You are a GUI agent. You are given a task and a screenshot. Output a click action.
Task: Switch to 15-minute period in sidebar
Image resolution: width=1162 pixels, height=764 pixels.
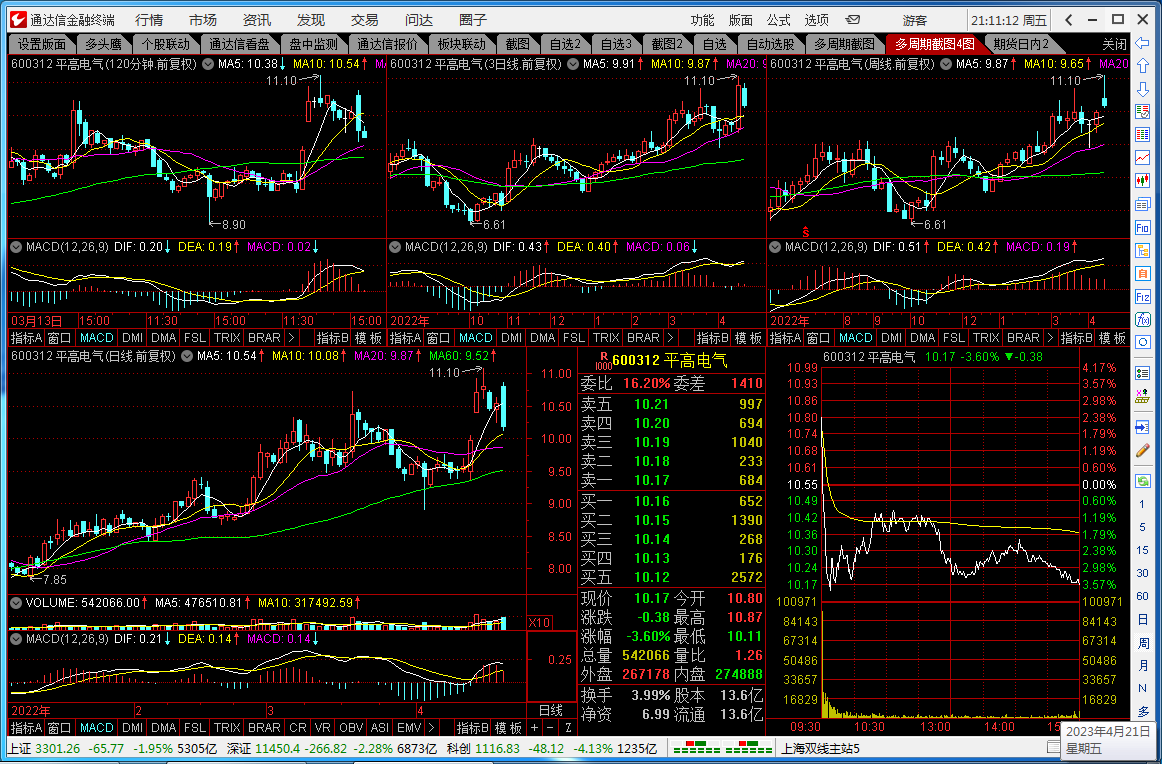click(1142, 551)
